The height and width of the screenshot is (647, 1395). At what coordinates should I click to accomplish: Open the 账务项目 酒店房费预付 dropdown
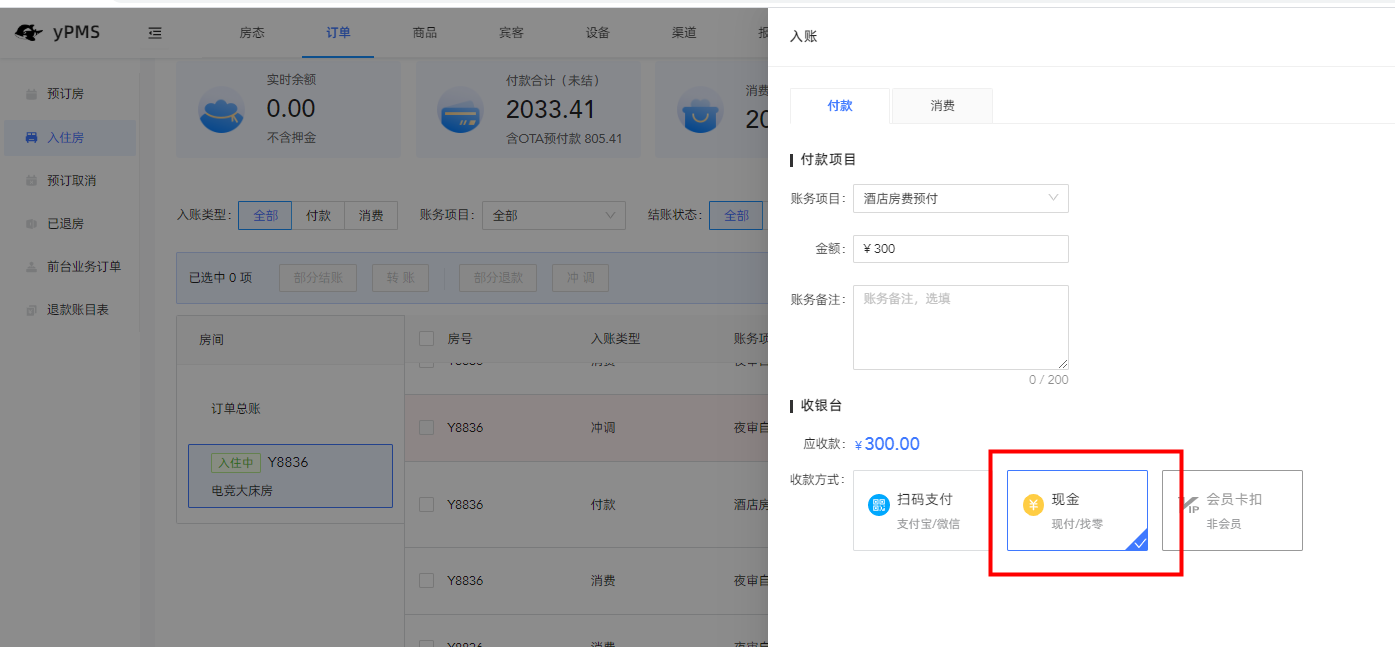[x=961, y=198]
